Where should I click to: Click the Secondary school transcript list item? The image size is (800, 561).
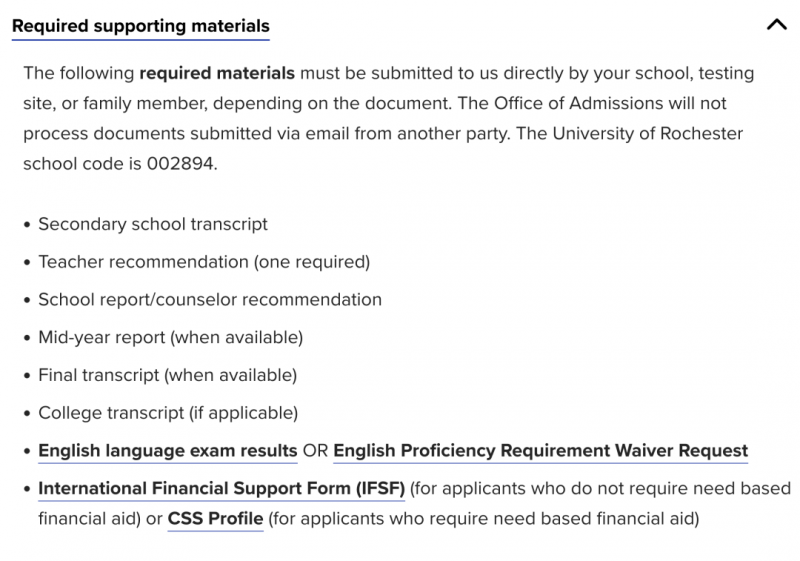[x=153, y=224]
